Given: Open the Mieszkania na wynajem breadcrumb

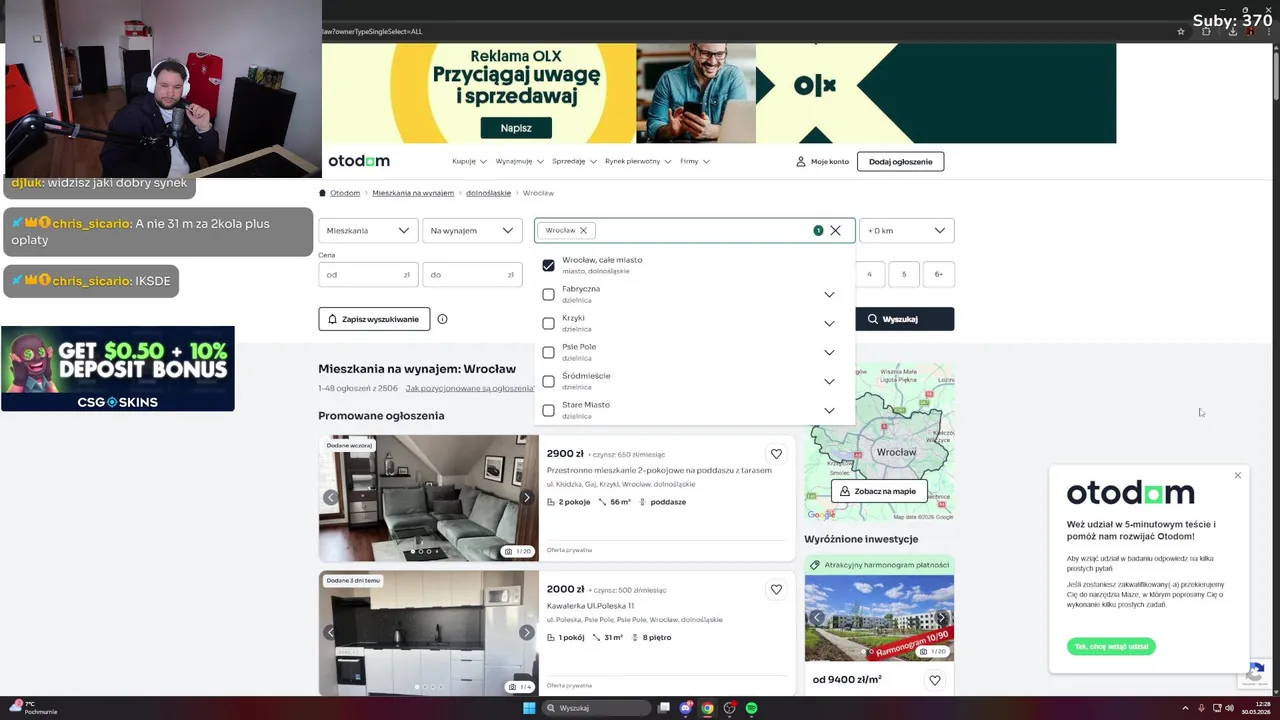Looking at the screenshot, I should pyautogui.click(x=413, y=193).
